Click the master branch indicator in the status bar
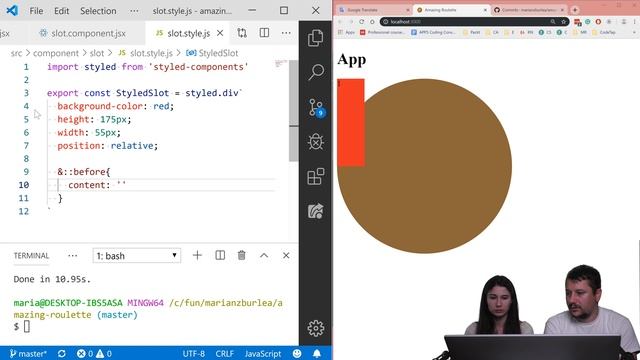Viewport: 640px width, 360px height. 28,353
